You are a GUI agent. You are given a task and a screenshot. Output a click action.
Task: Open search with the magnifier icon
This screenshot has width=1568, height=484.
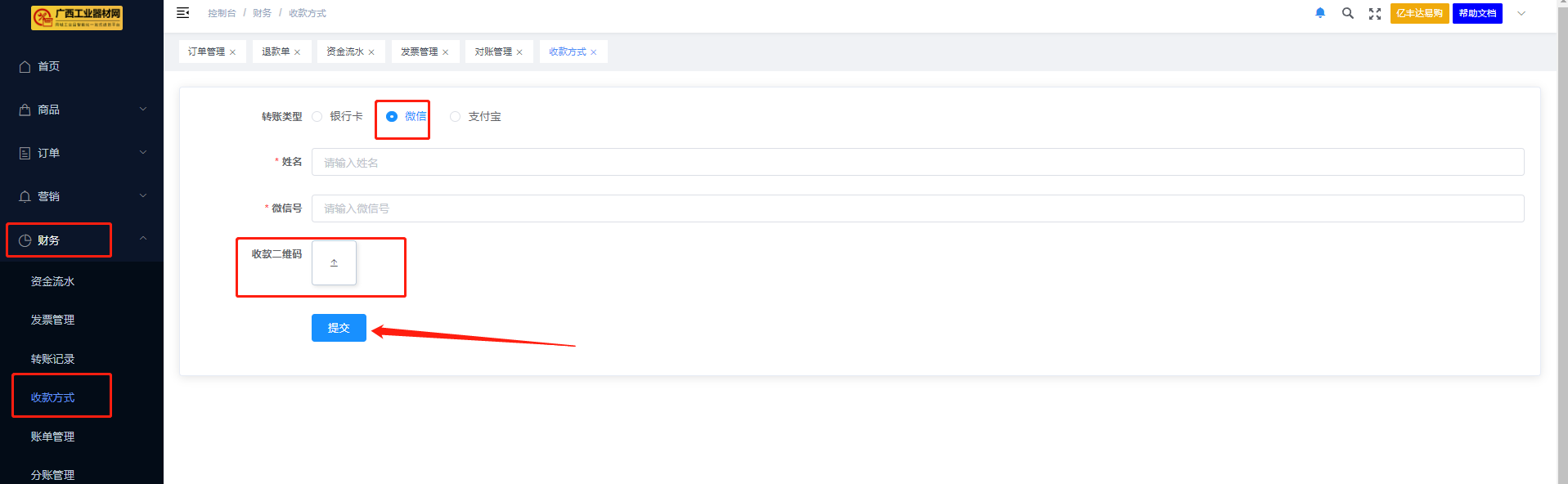click(x=1348, y=13)
